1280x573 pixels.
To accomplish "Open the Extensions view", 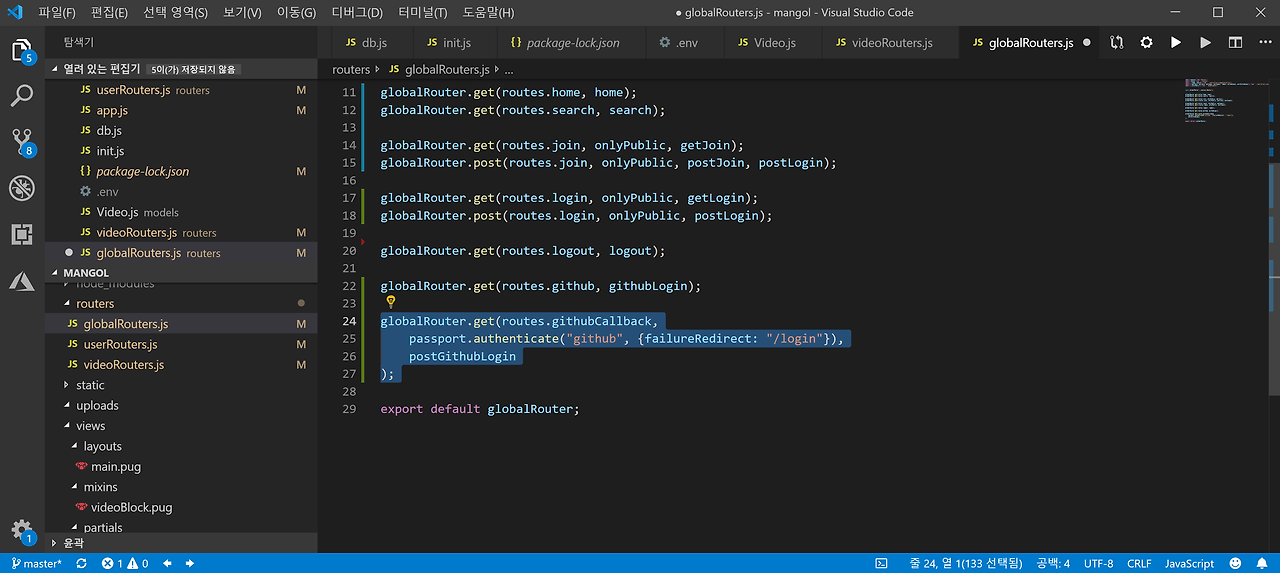I will point(22,235).
